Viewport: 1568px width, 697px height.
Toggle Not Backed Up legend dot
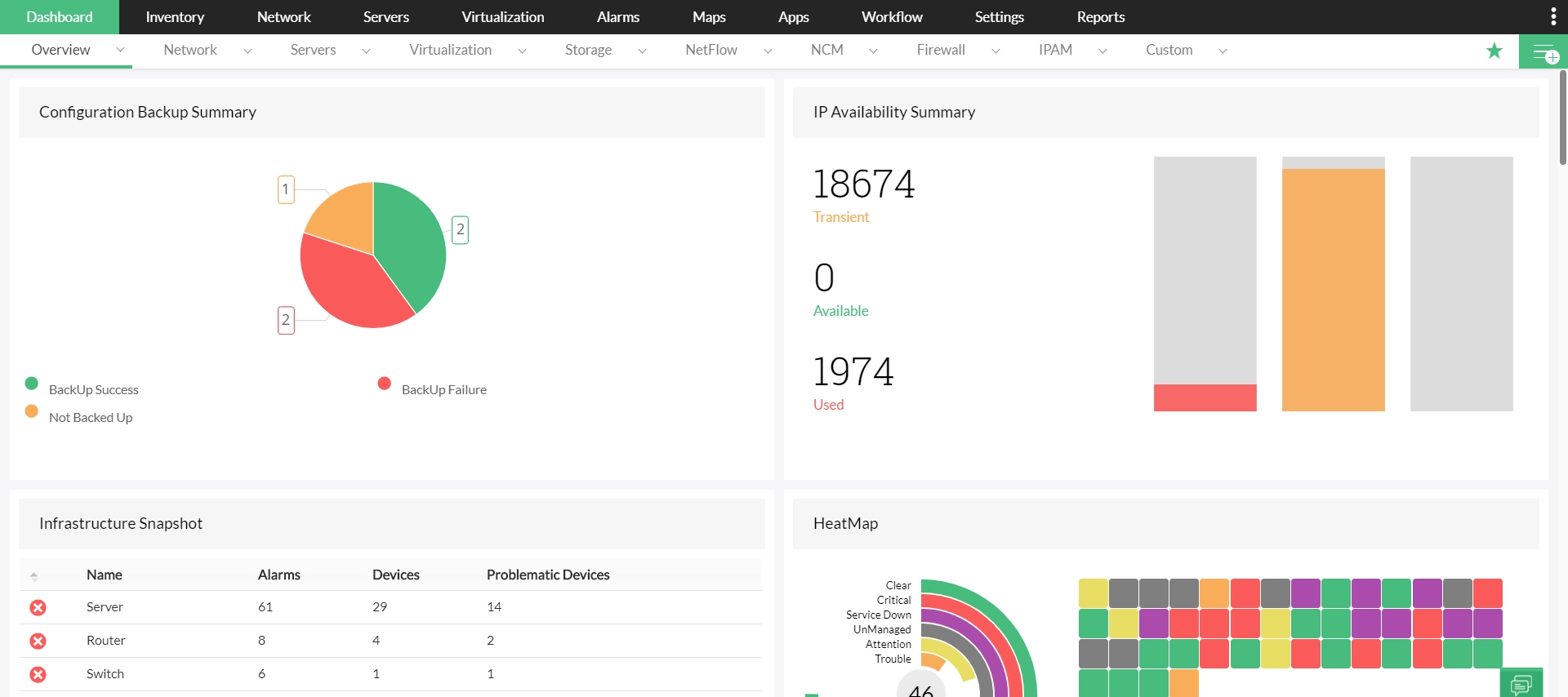click(32, 411)
